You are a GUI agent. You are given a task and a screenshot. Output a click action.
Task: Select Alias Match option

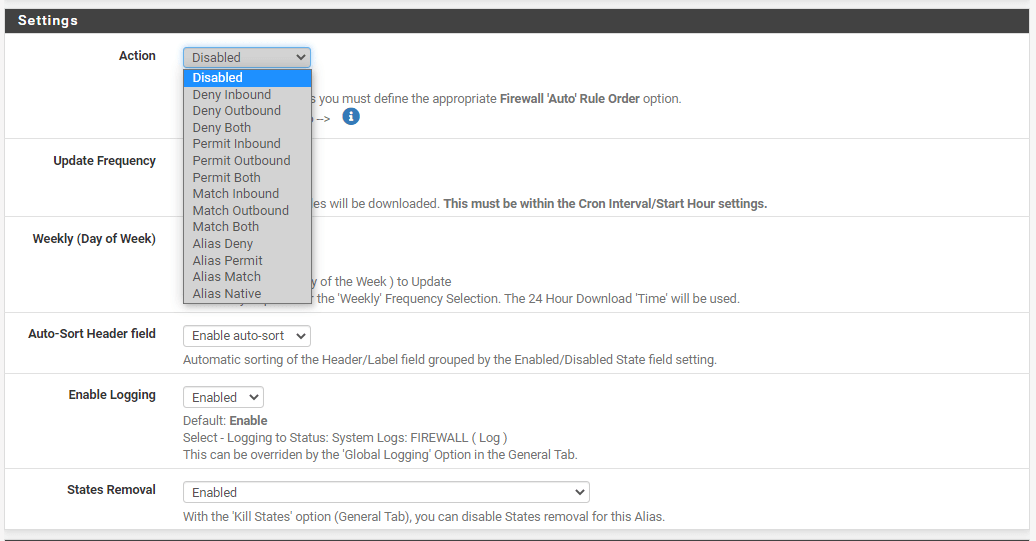click(247, 277)
